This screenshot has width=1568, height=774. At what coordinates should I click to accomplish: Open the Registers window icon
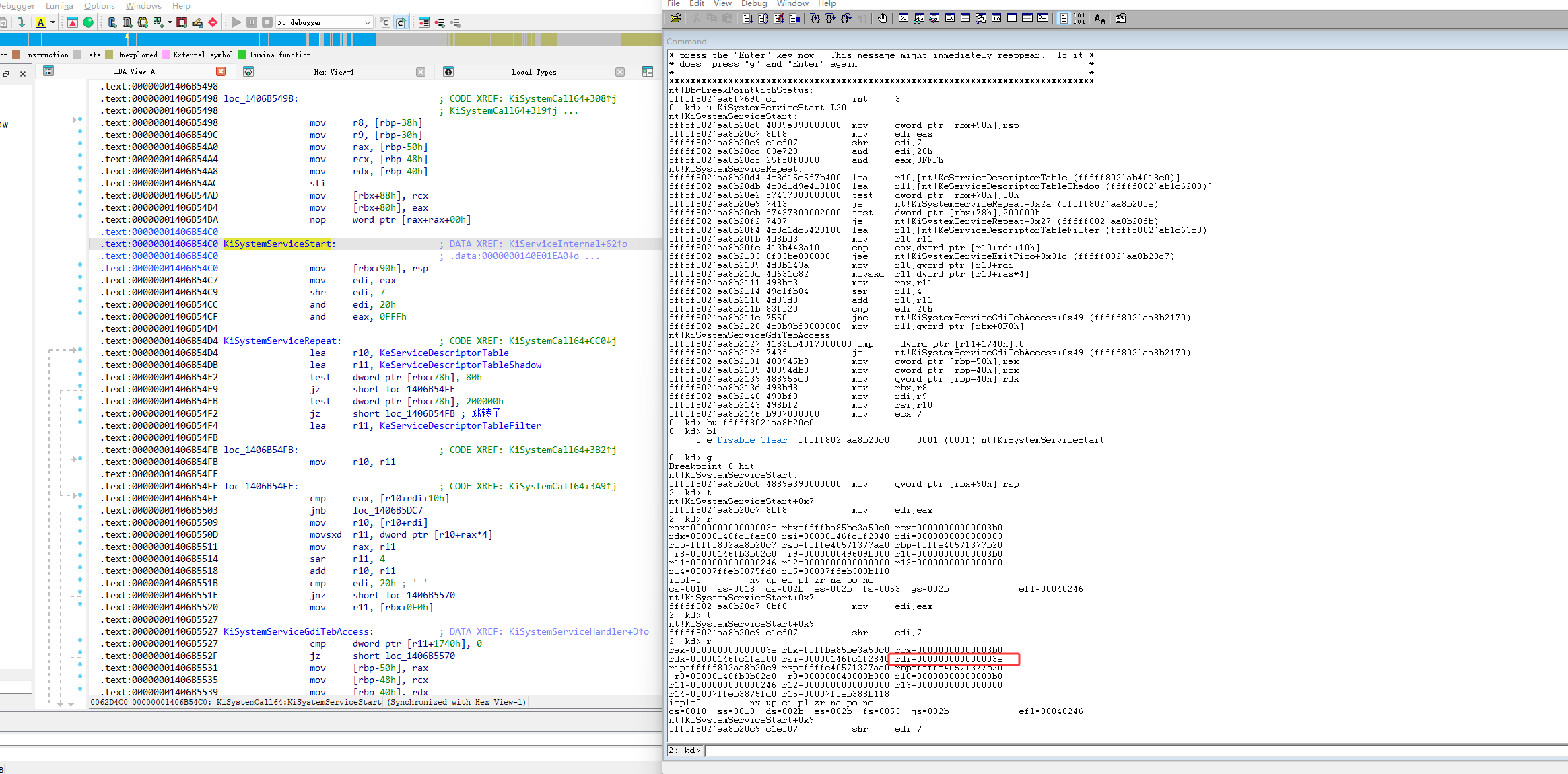pyautogui.click(x=949, y=18)
